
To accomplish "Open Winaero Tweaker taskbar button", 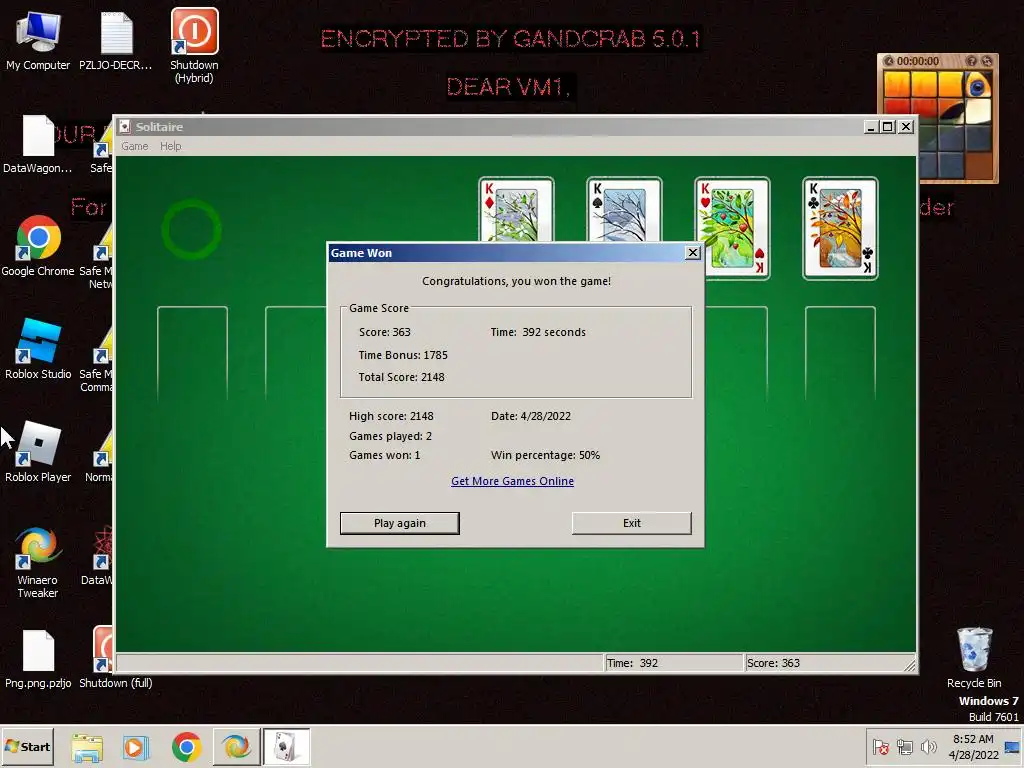I will 236,747.
